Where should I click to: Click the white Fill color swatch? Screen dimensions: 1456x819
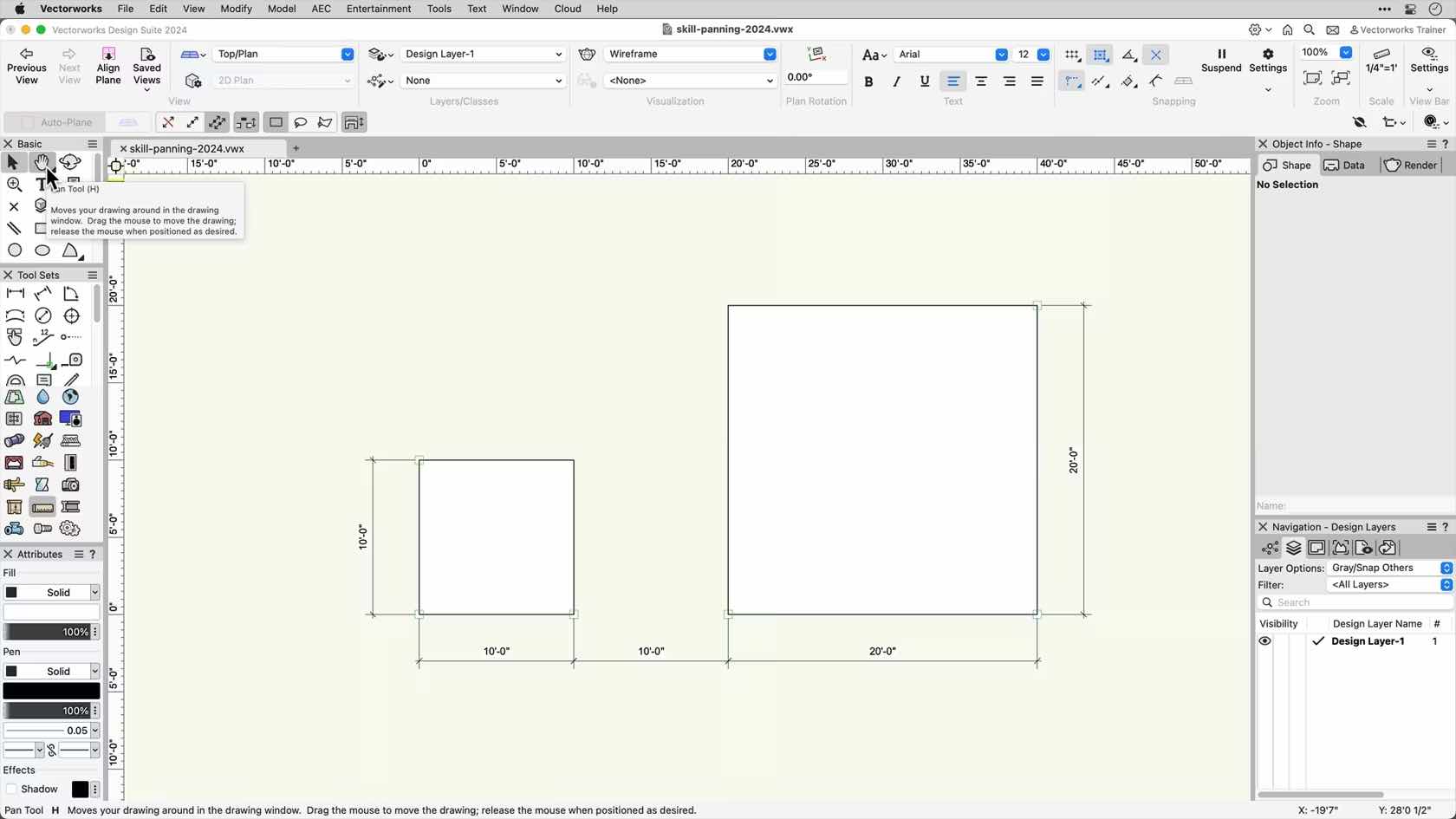[51, 613]
